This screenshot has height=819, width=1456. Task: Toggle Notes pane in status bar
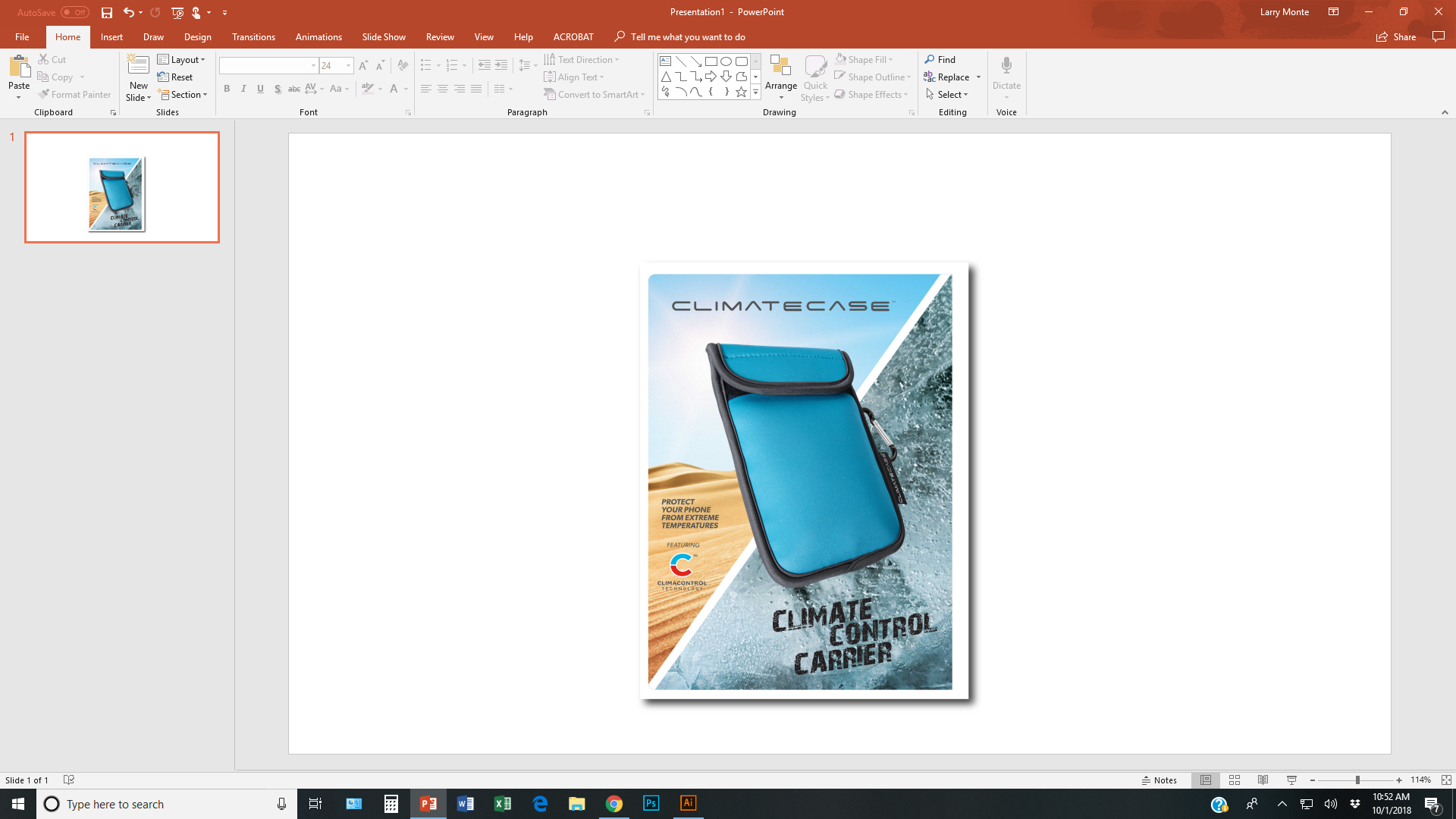point(1159,780)
